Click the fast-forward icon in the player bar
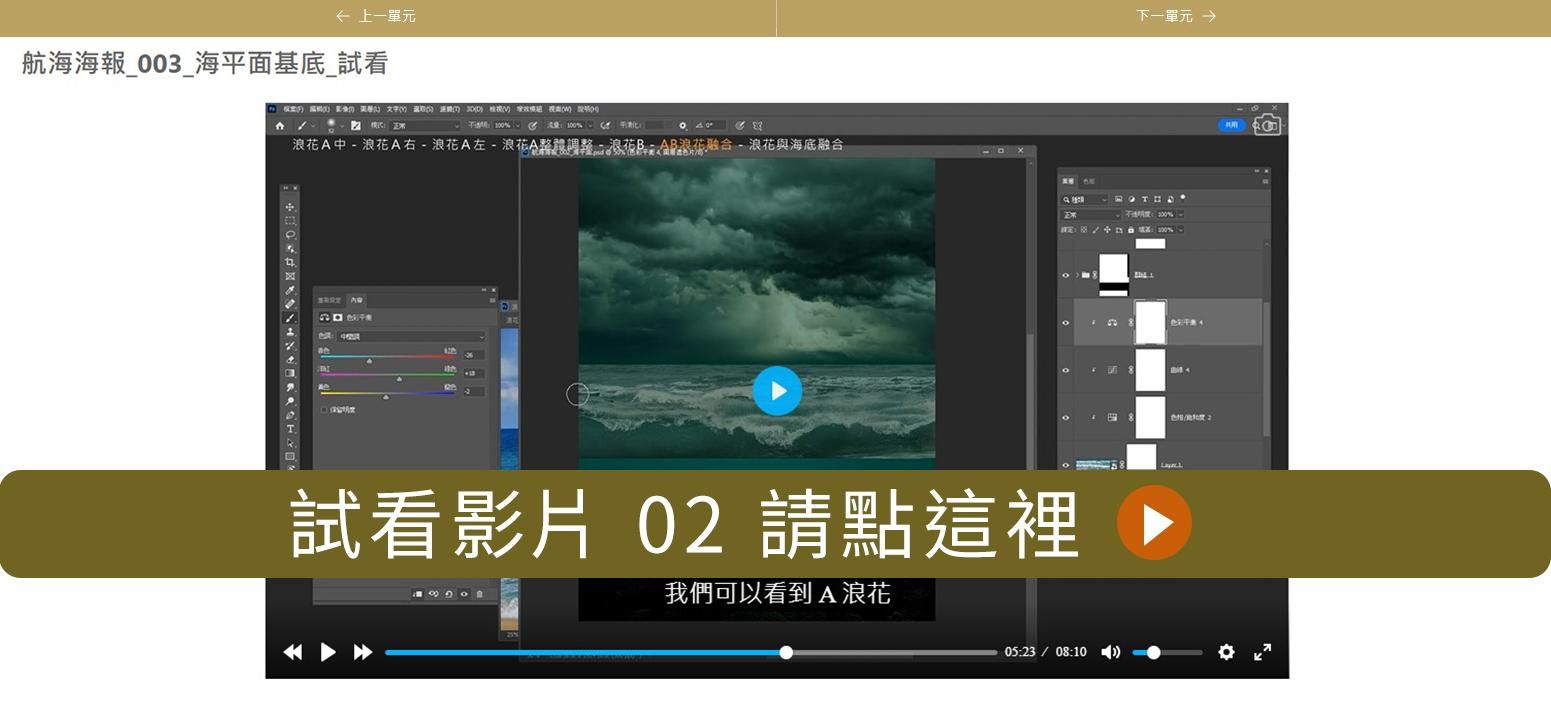The image size is (1551, 716). 363,652
